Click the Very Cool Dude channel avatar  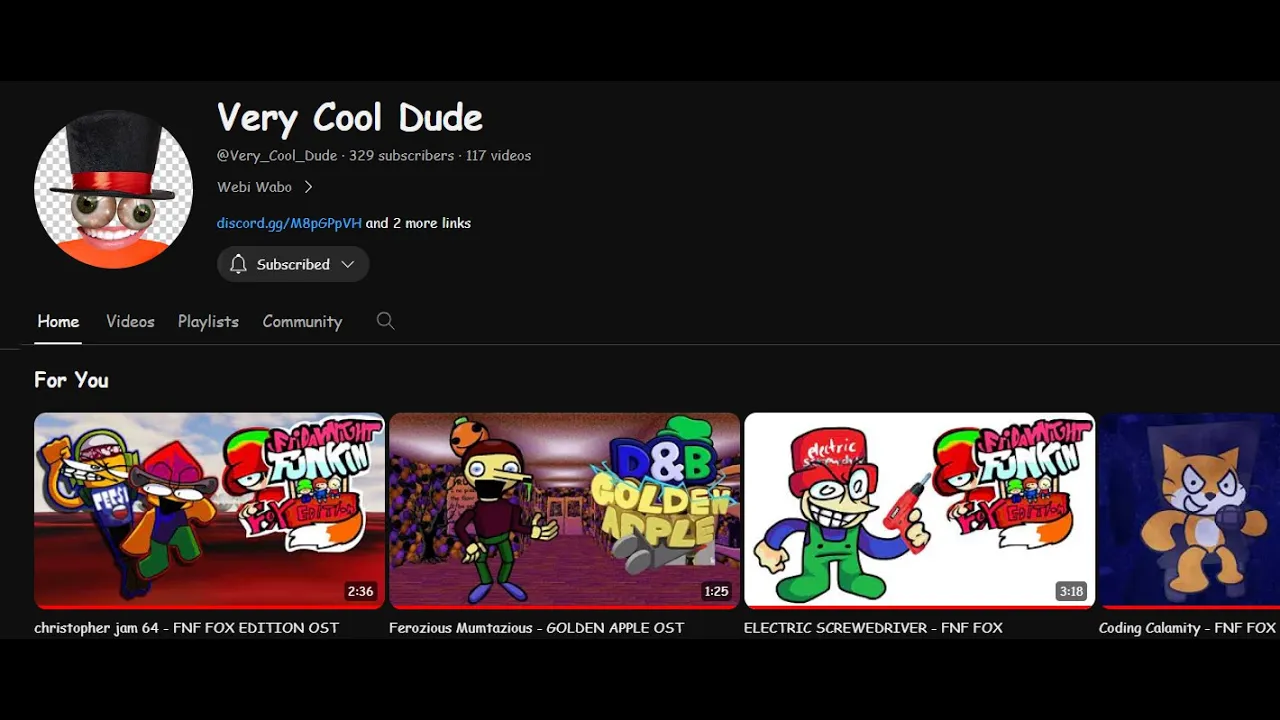(113, 189)
